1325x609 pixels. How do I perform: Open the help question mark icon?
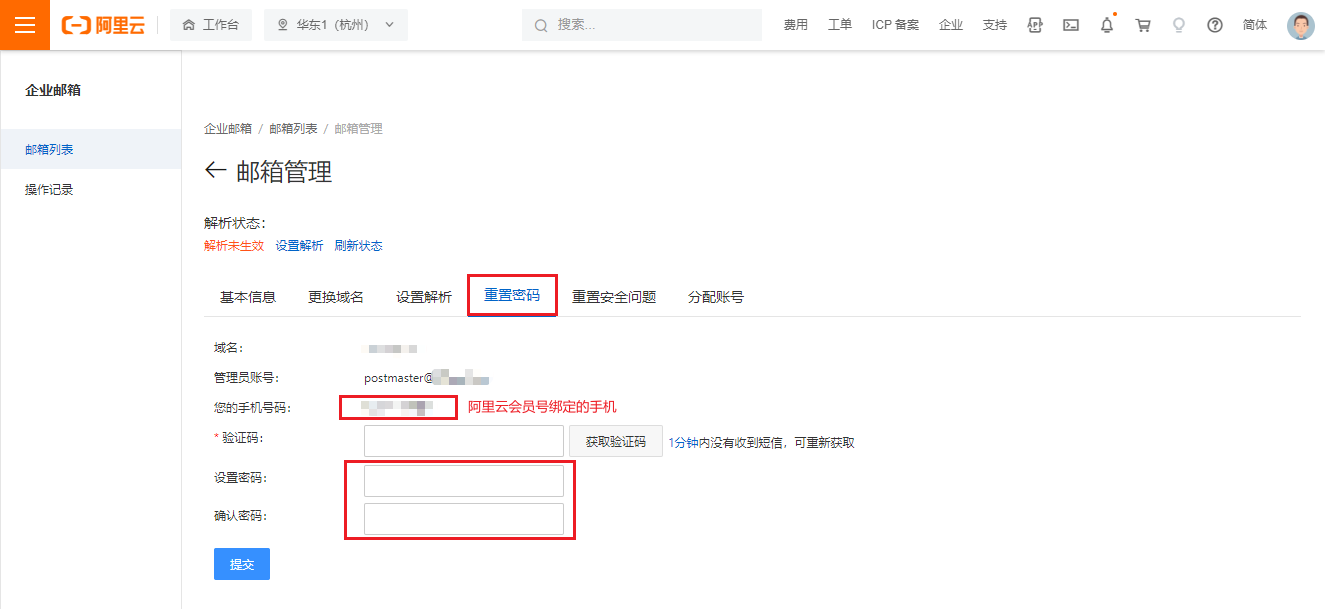coord(1215,25)
